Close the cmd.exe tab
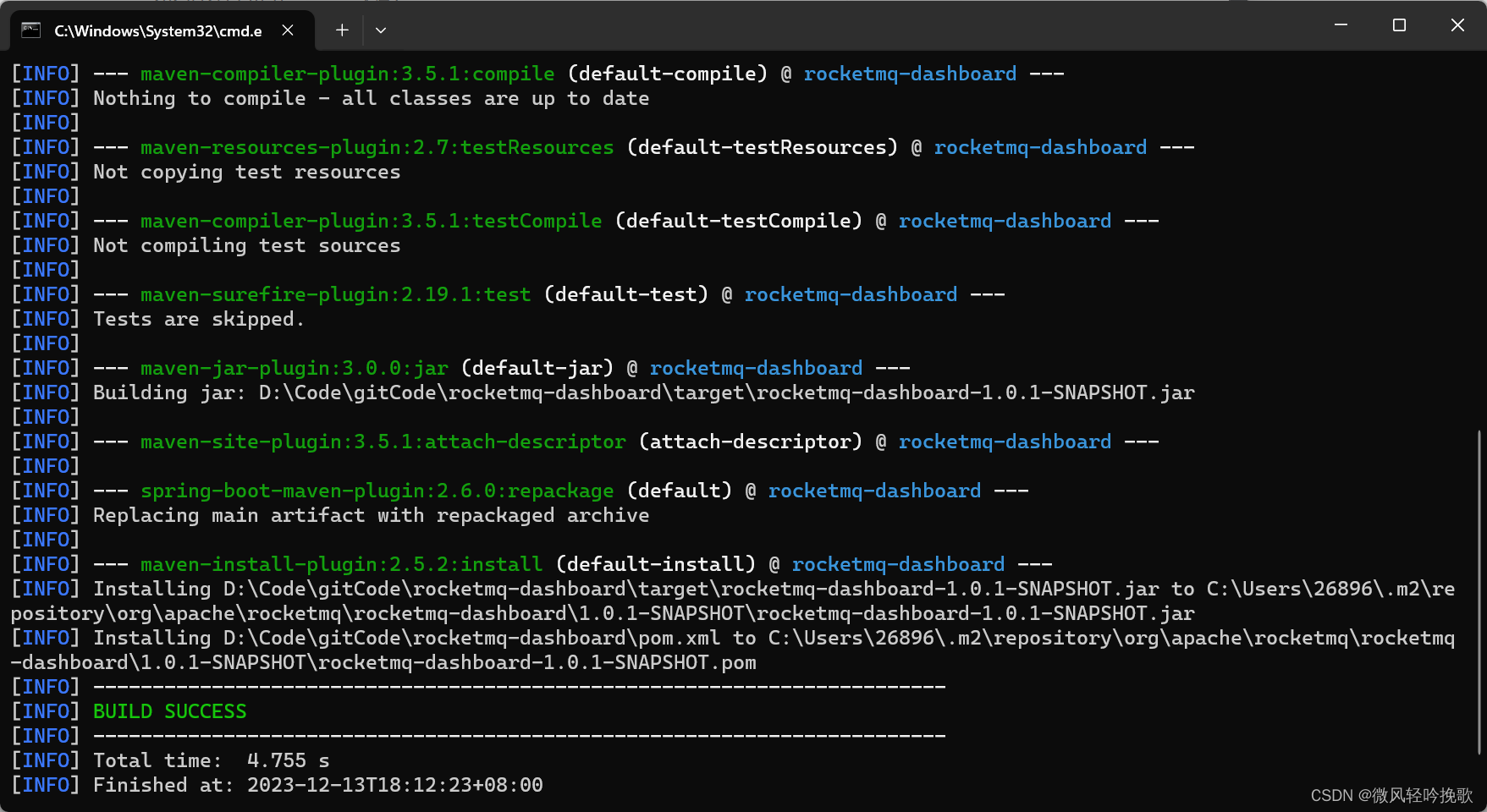The width and height of the screenshot is (1487, 812). coord(288,30)
